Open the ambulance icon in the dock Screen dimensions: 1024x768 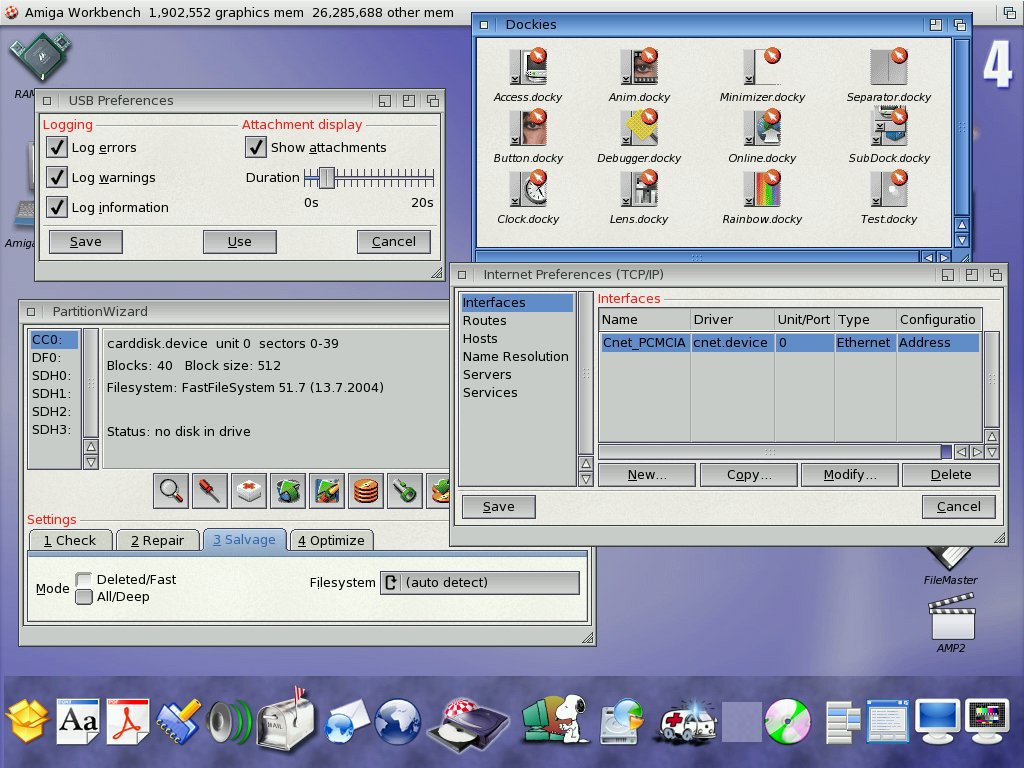[x=687, y=723]
